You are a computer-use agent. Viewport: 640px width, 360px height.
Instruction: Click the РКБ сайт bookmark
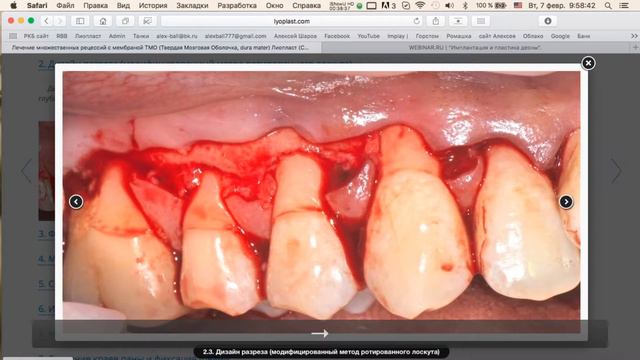point(36,36)
